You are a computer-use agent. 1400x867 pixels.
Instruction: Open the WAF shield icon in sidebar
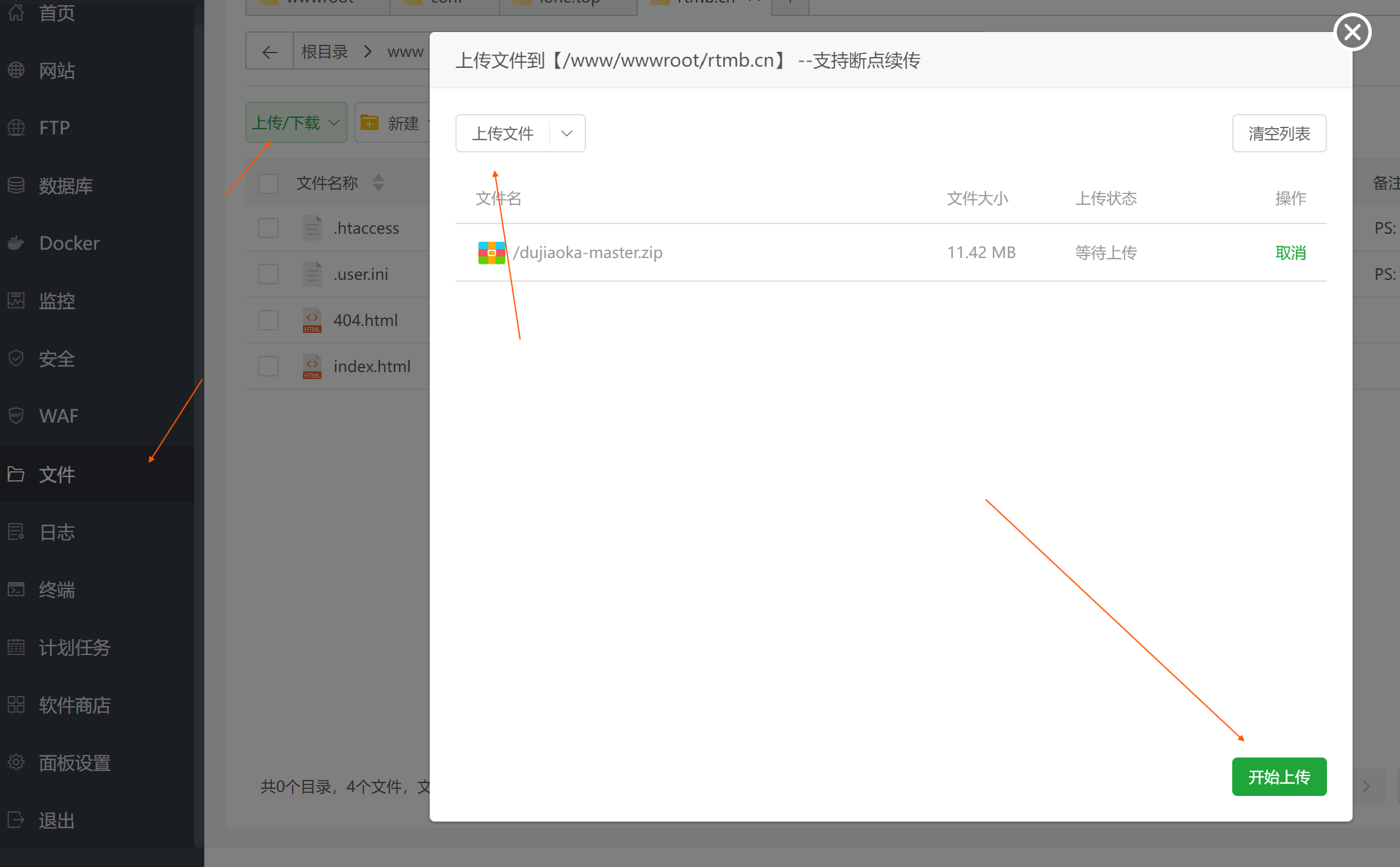coord(16,416)
